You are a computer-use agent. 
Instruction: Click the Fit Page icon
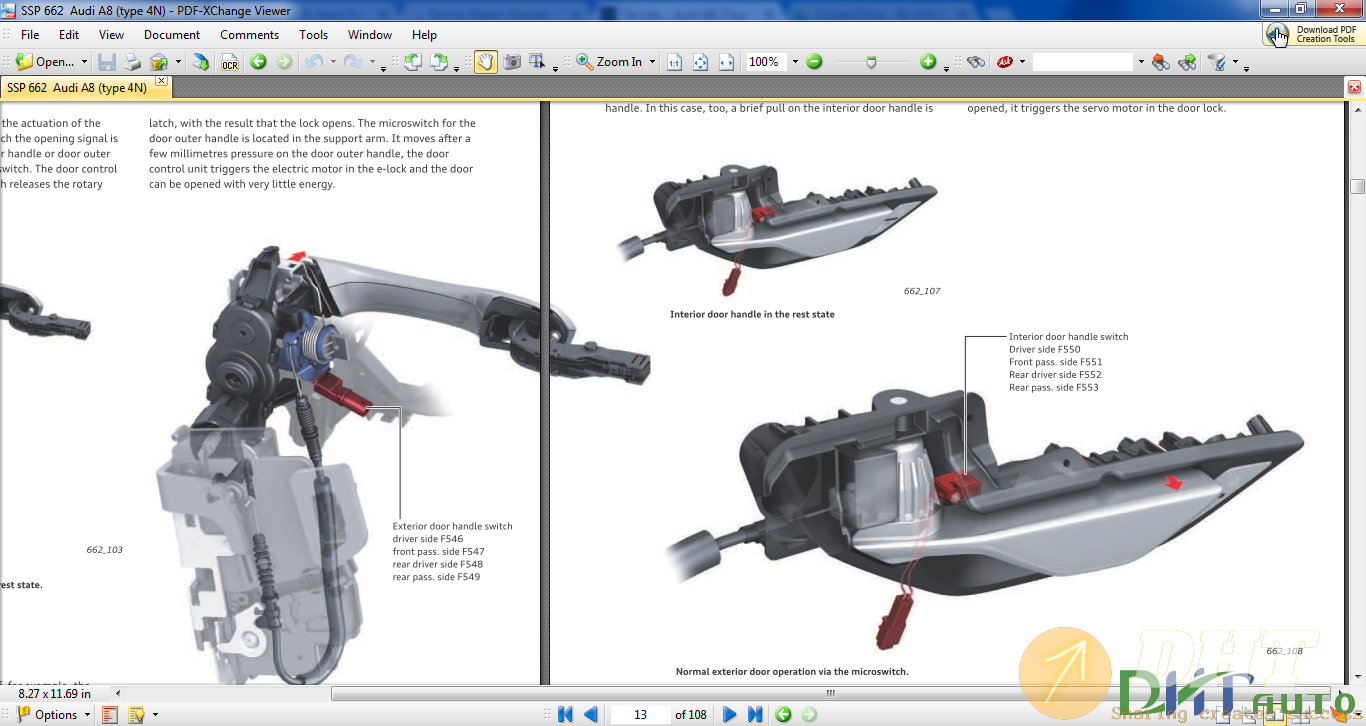coord(700,62)
